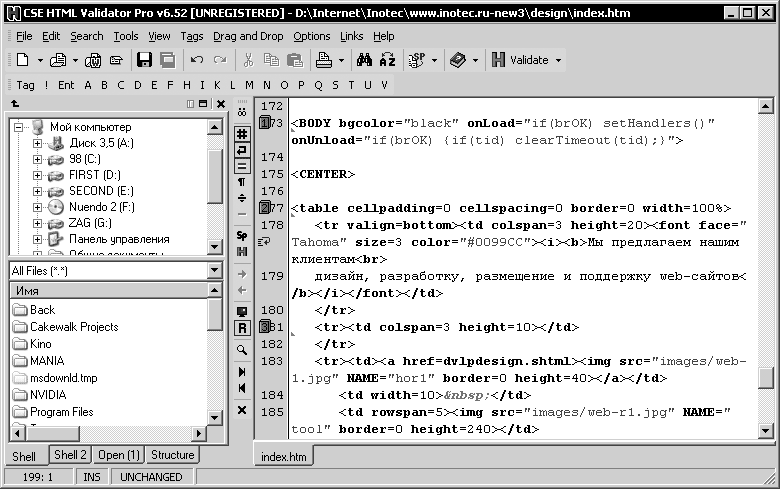Click the Print icon
The image size is (780, 489).
tap(324, 60)
